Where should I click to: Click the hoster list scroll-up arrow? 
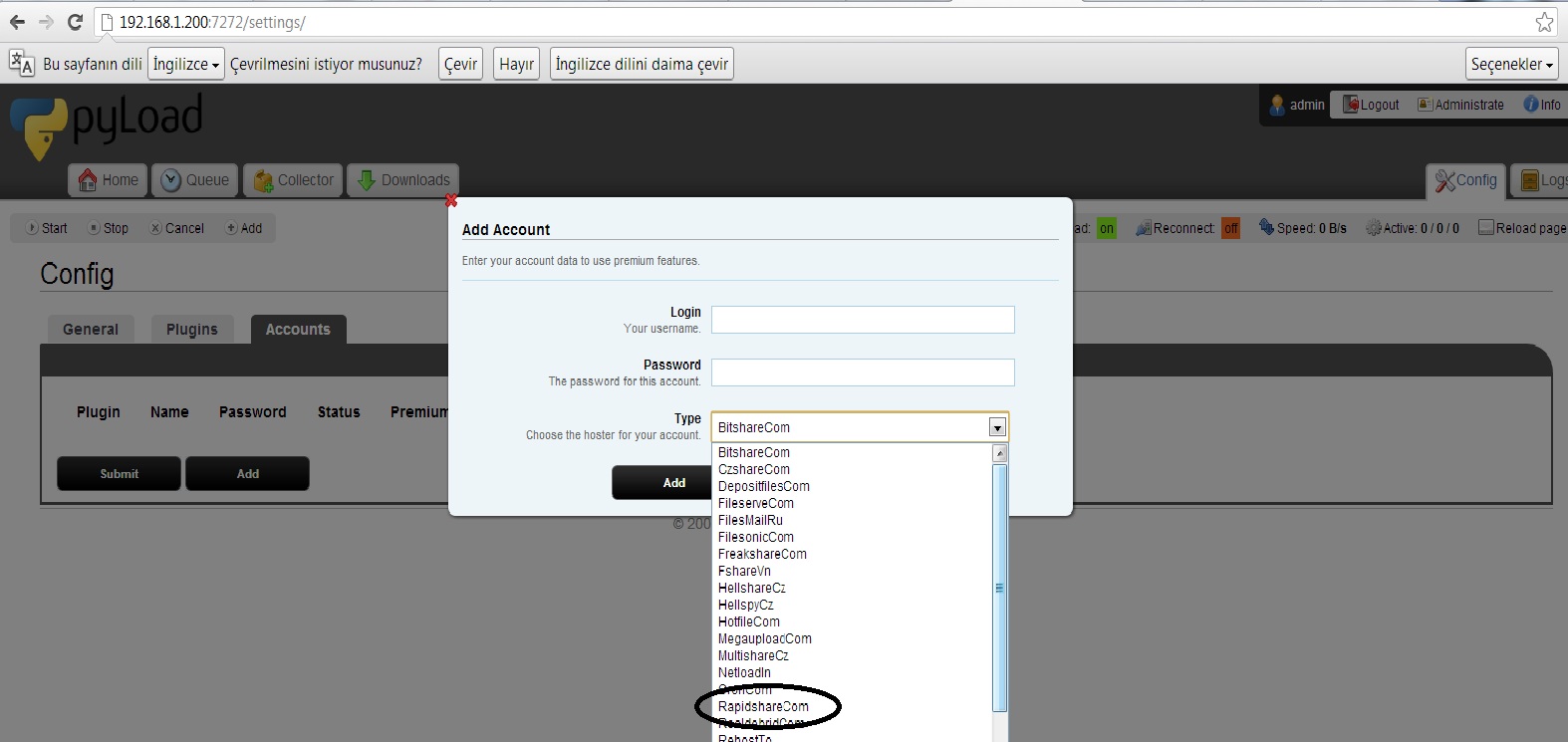coord(1000,453)
